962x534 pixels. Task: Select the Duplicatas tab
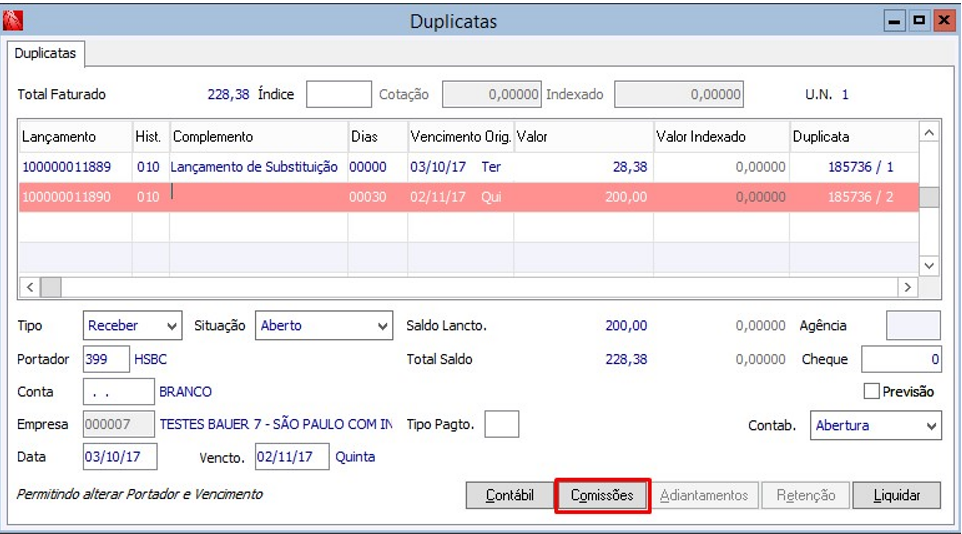[45, 53]
